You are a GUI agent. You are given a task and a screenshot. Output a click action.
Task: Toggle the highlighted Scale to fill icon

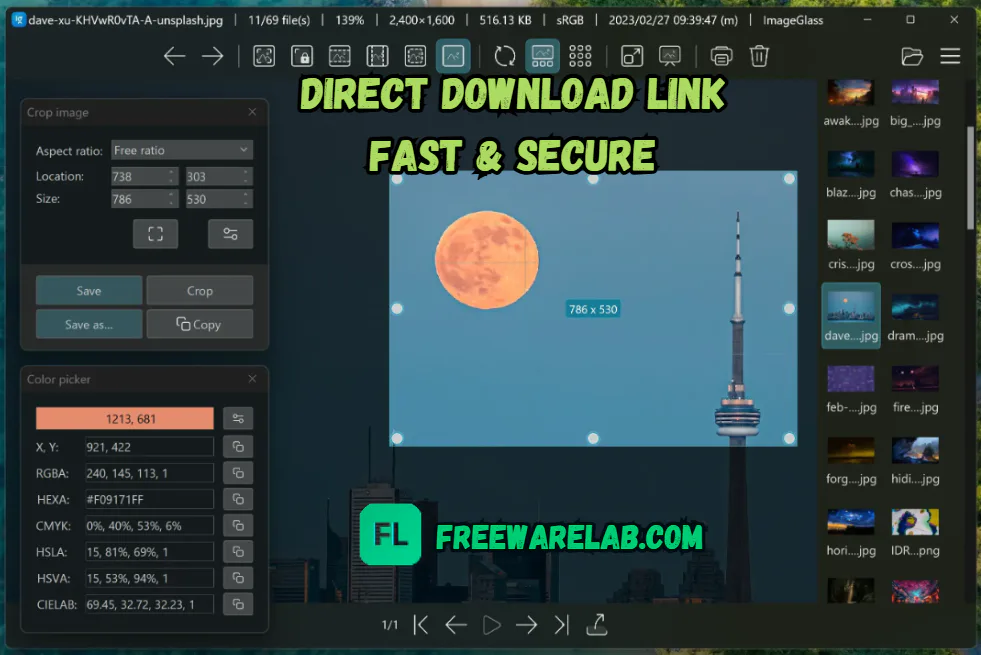(x=453, y=56)
